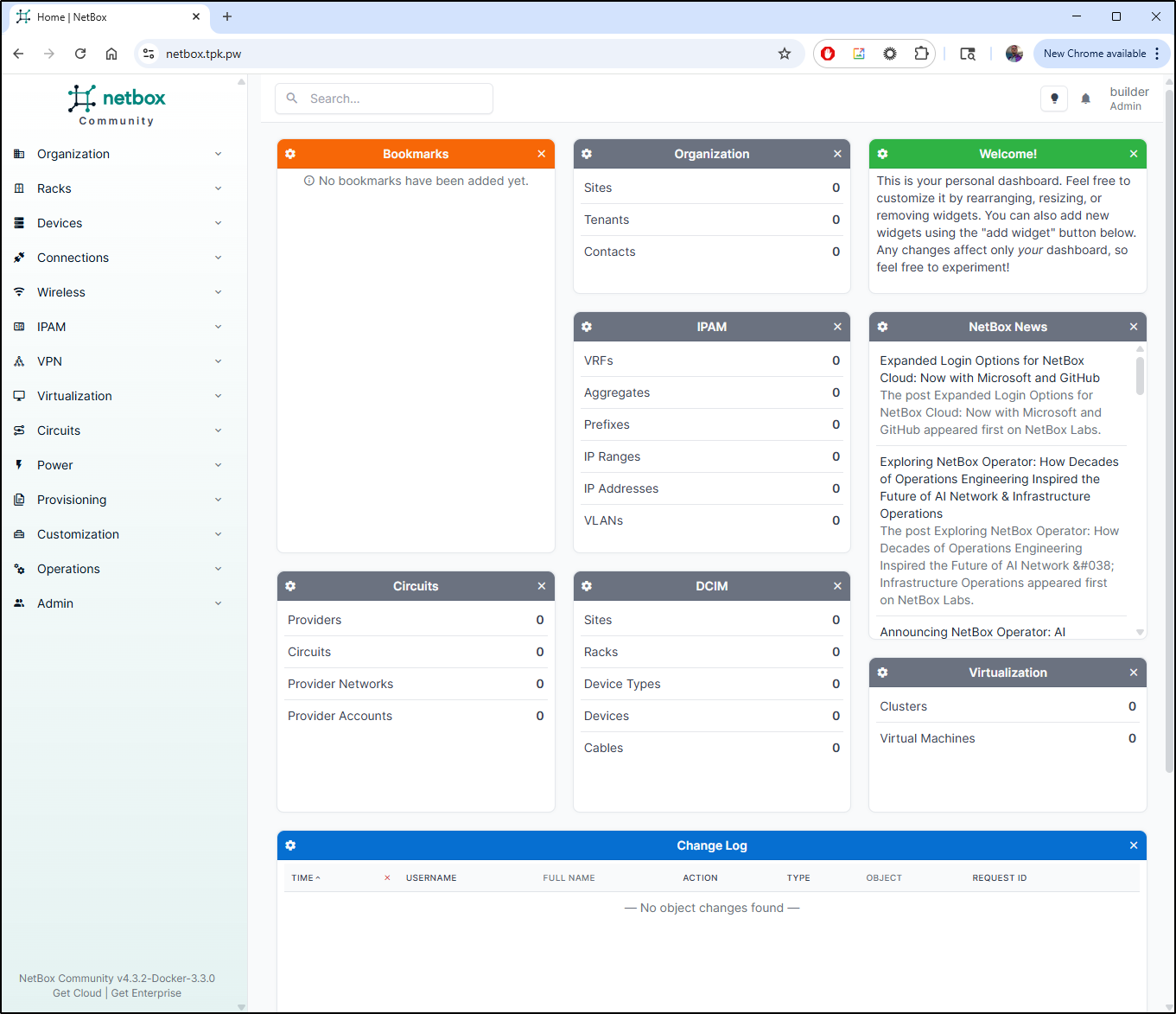
Task: Expand the IPAM sidebar menu
Action: pyautogui.click(x=118, y=327)
